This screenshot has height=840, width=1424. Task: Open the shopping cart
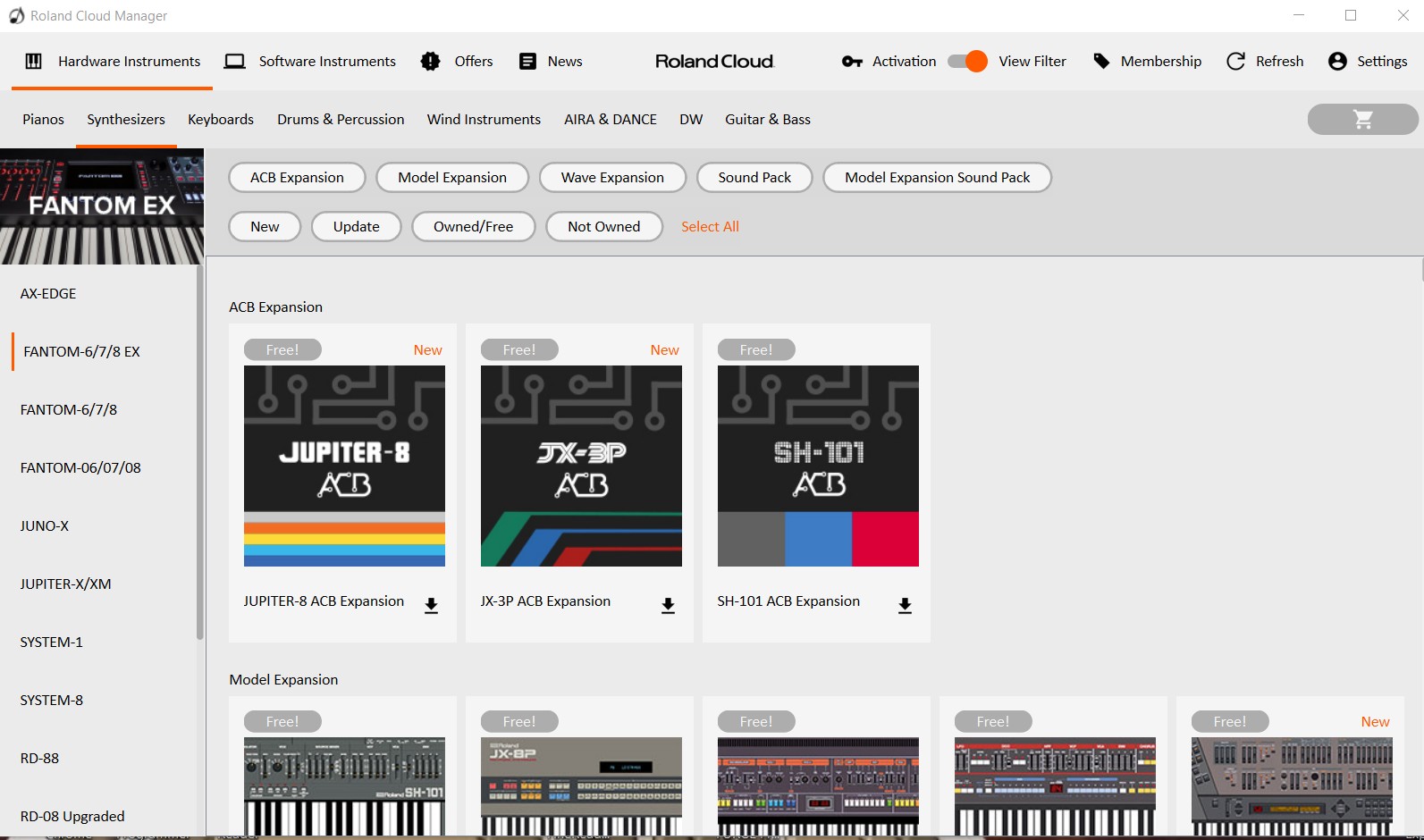click(1362, 119)
